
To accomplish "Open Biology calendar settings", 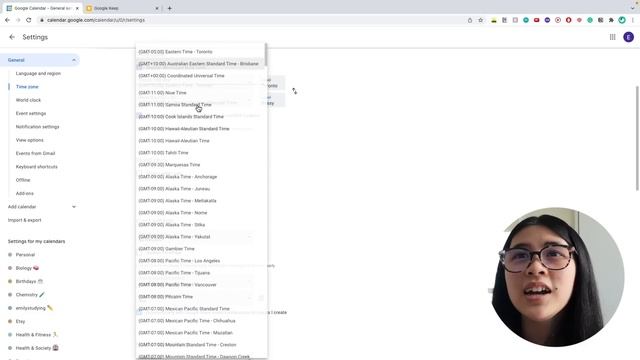I will pos(27,268).
